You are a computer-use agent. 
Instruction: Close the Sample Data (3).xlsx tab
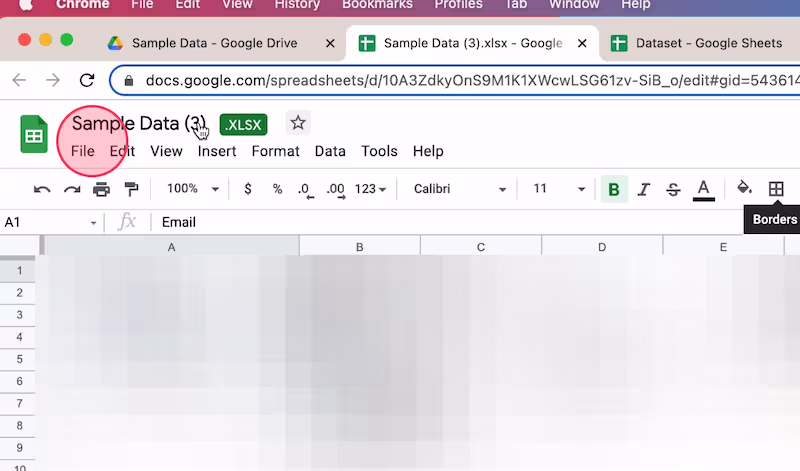tap(582, 43)
